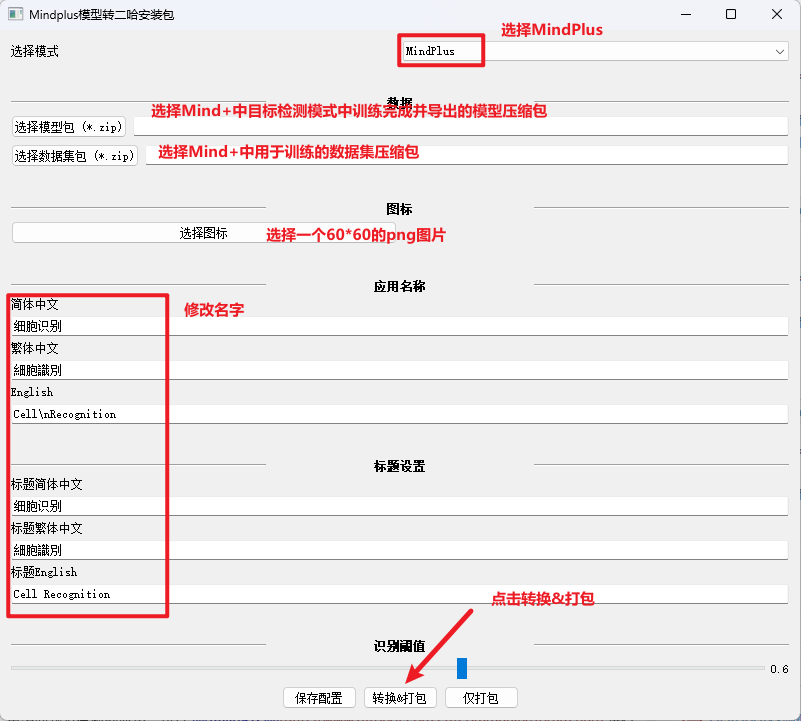The width and height of the screenshot is (801, 721).
Task: Start conversion with the 转换&打包 button
Action: click(400, 698)
